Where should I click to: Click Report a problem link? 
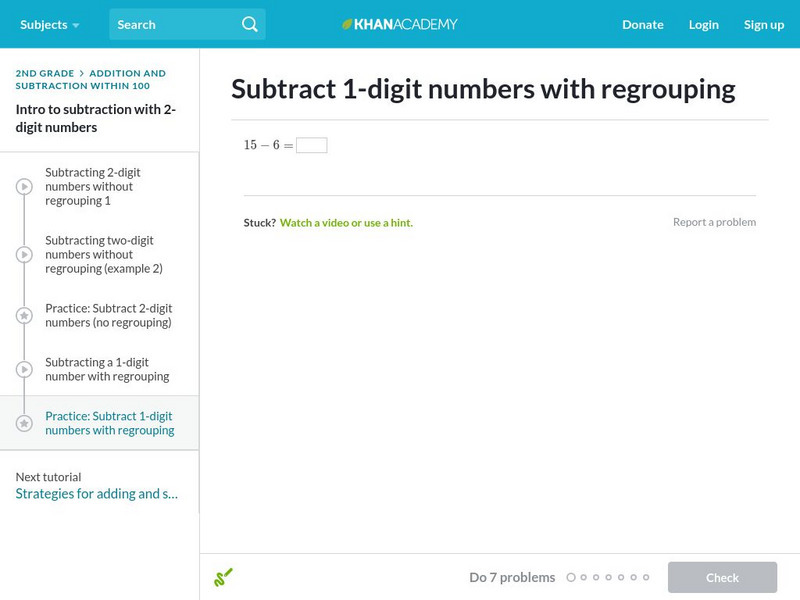pyautogui.click(x=714, y=222)
